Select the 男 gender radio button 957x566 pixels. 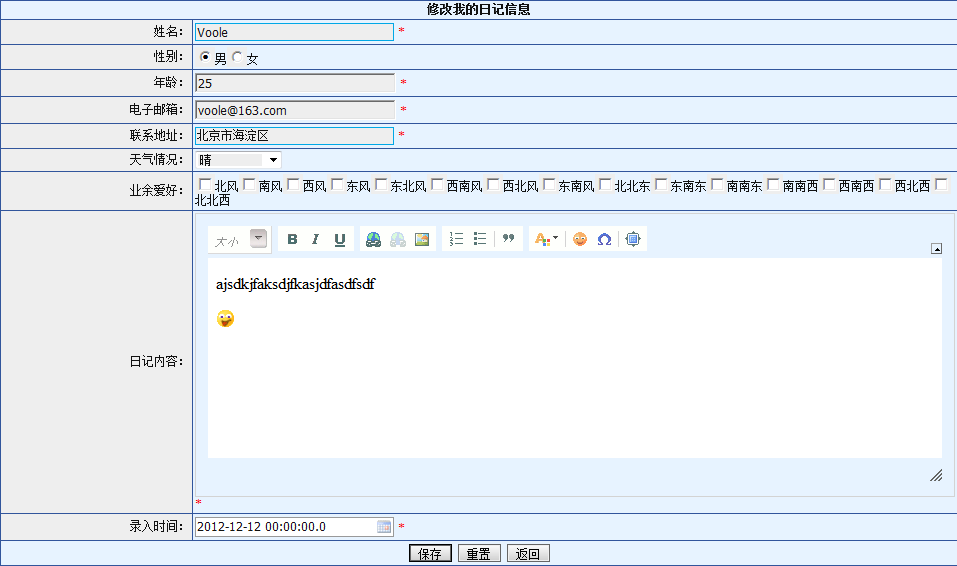(205, 56)
